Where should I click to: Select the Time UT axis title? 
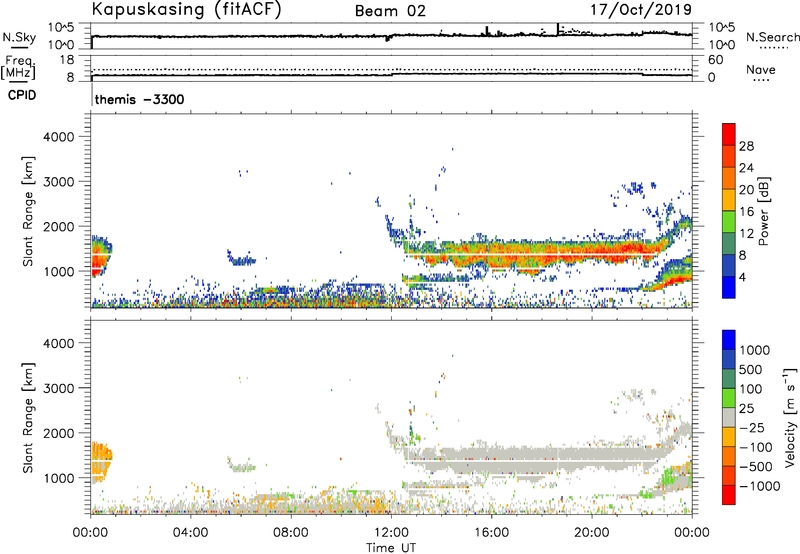pyautogui.click(x=391, y=548)
